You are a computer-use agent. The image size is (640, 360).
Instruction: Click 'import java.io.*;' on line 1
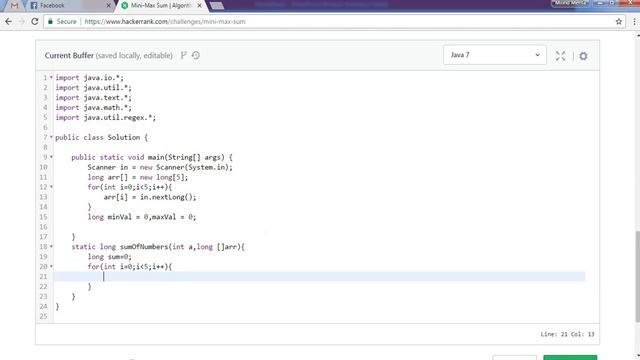click(89, 78)
